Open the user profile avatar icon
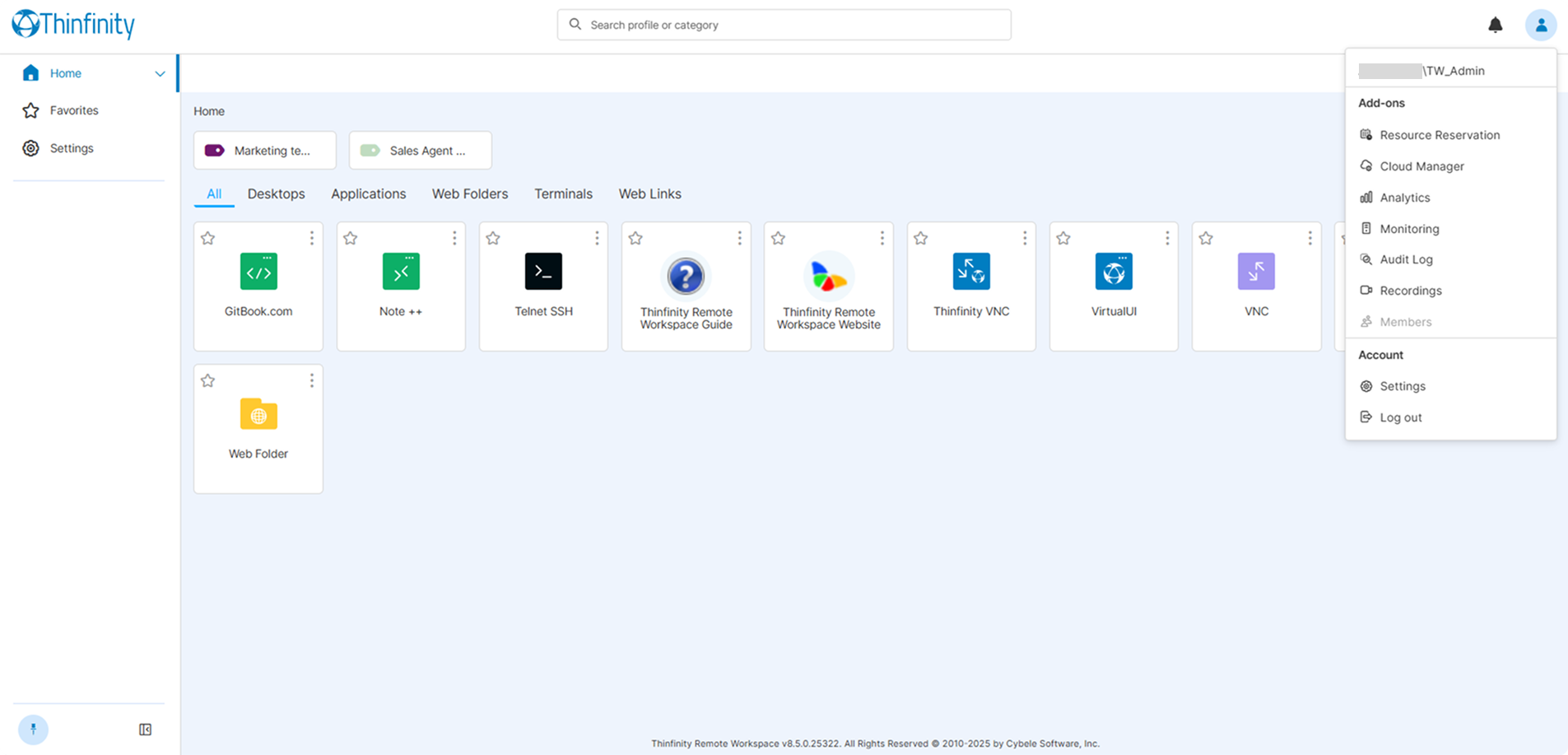 click(x=1540, y=26)
